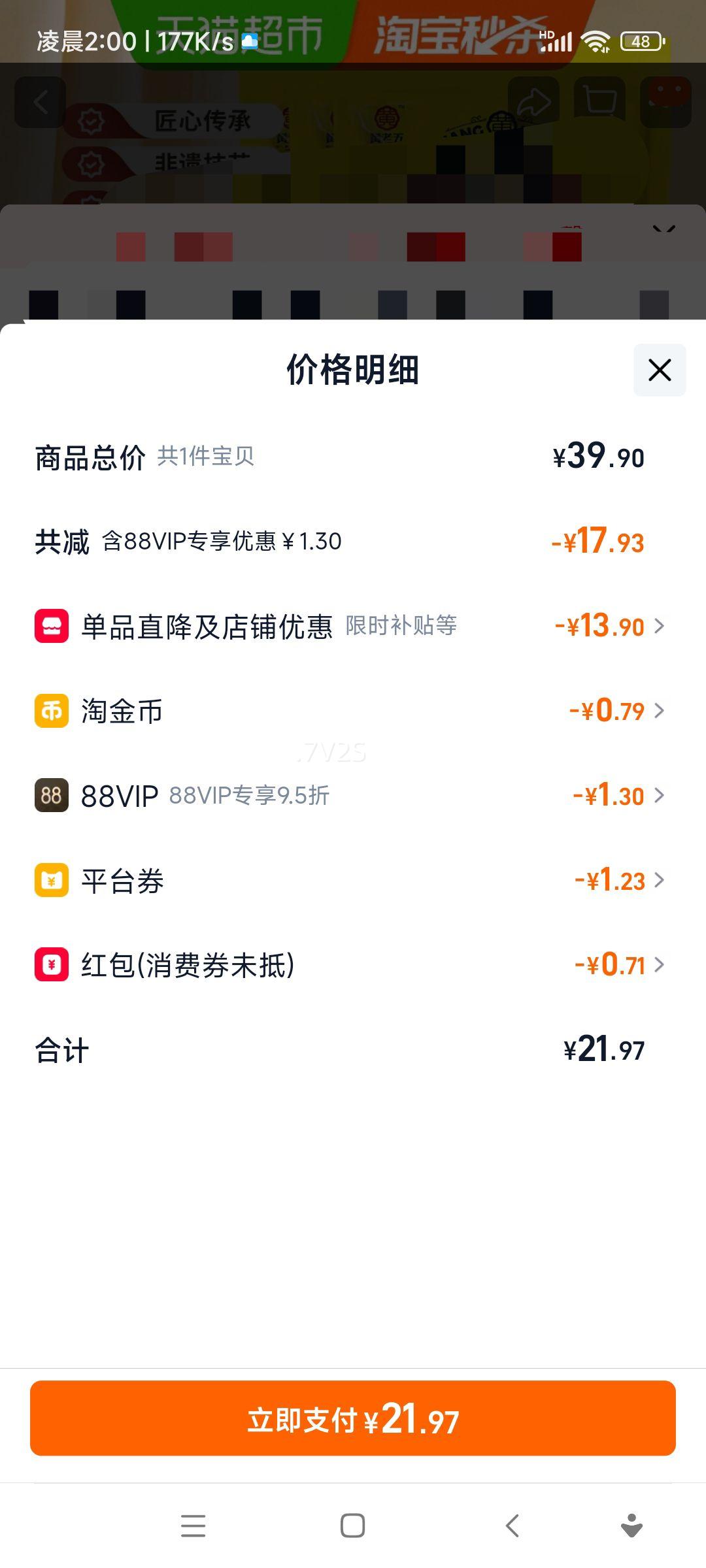
Task: Tap the dimmed page back arrow at top-left
Action: click(x=41, y=103)
